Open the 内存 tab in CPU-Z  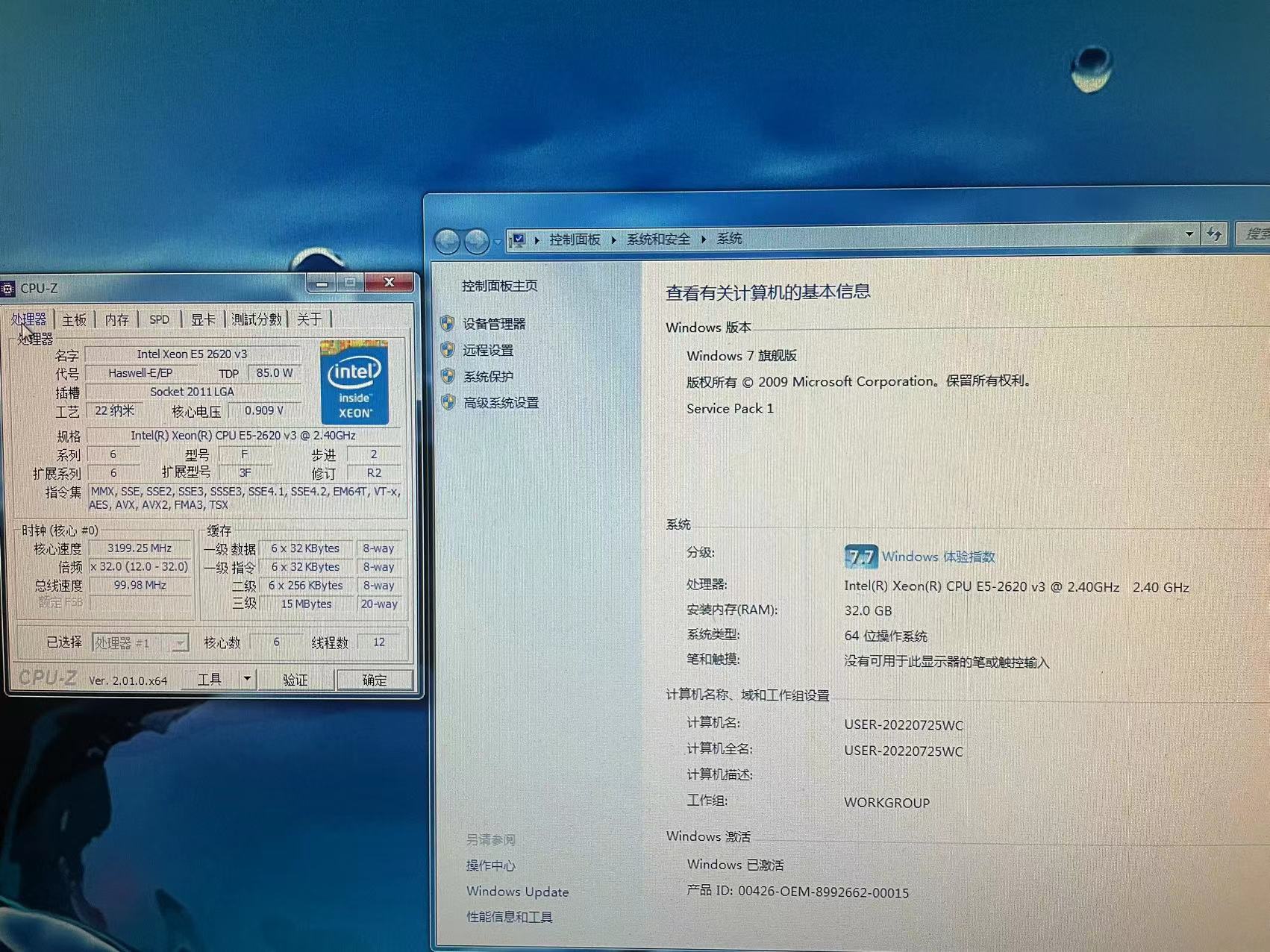116,320
